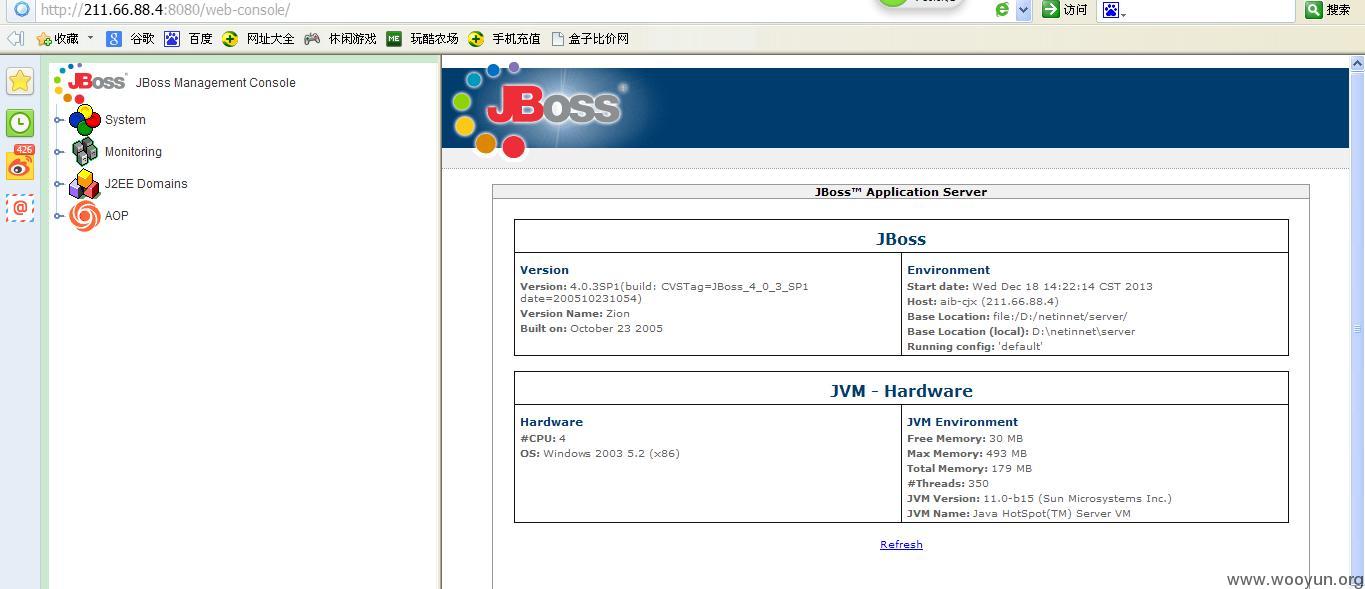Click the page icon left of URL

click(x=21, y=10)
